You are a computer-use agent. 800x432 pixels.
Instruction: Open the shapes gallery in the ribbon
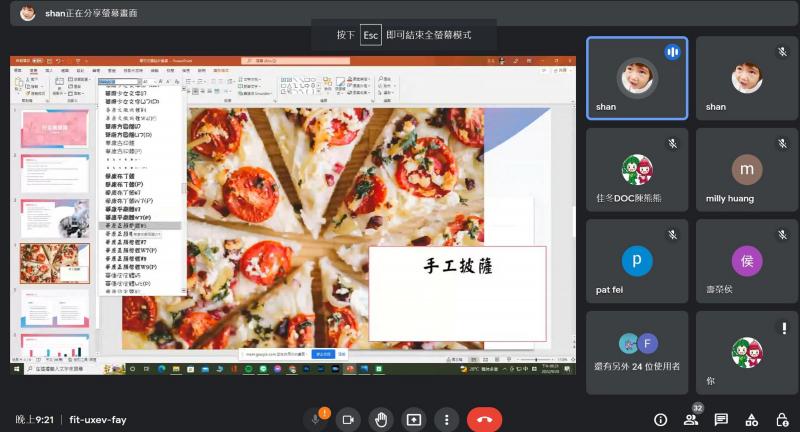click(x=300, y=86)
